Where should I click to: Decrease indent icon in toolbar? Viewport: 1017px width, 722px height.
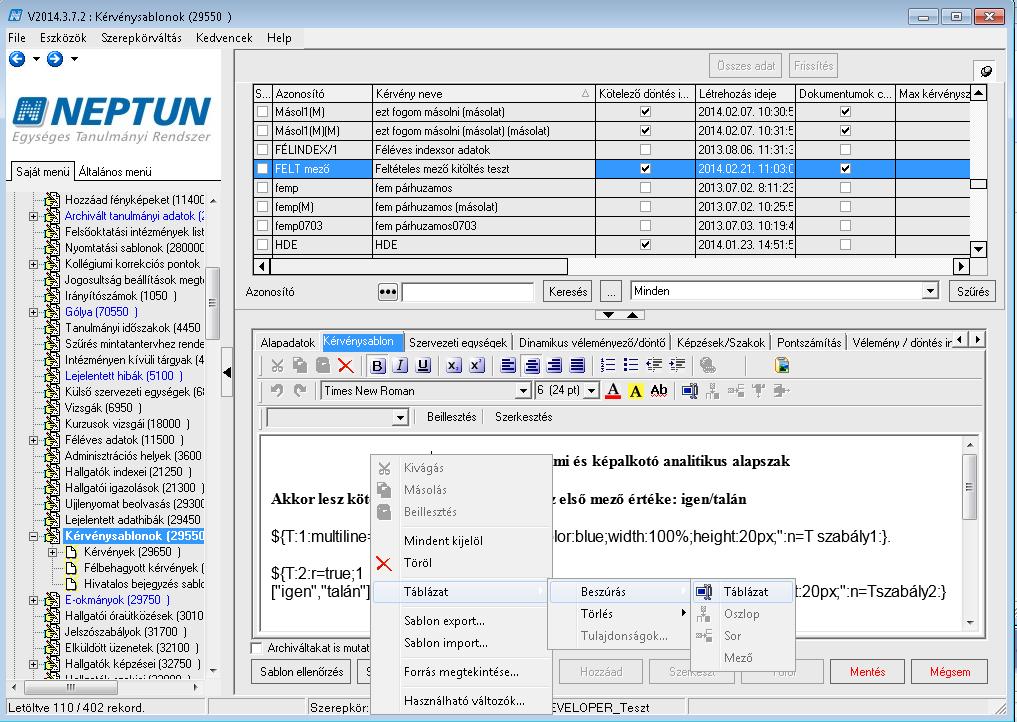coord(654,365)
